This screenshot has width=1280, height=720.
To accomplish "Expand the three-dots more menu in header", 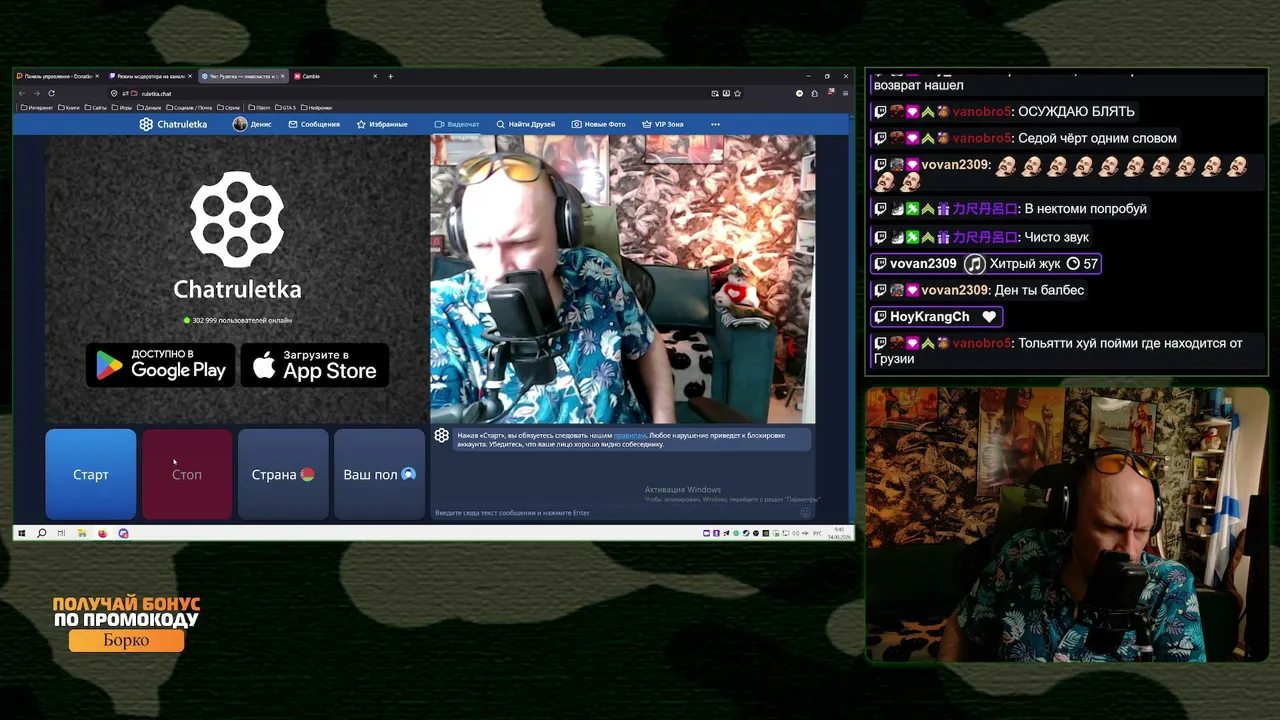I will (x=715, y=124).
